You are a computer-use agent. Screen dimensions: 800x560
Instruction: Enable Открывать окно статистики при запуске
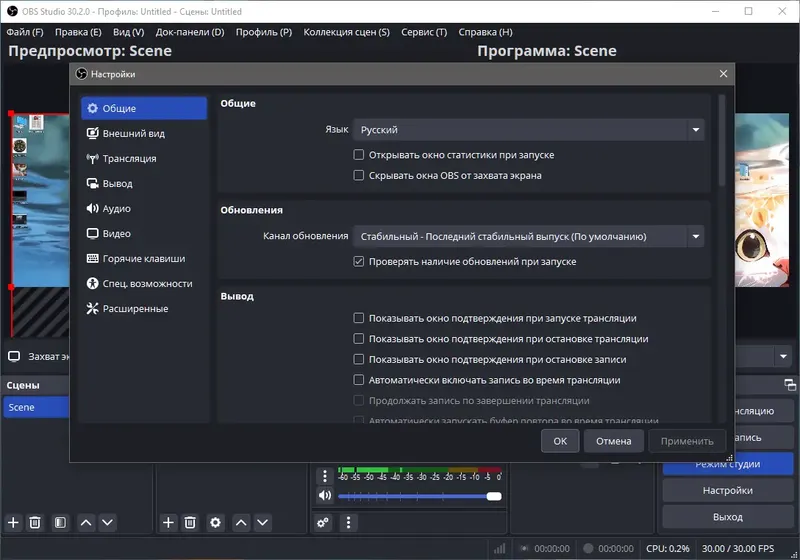pos(359,155)
